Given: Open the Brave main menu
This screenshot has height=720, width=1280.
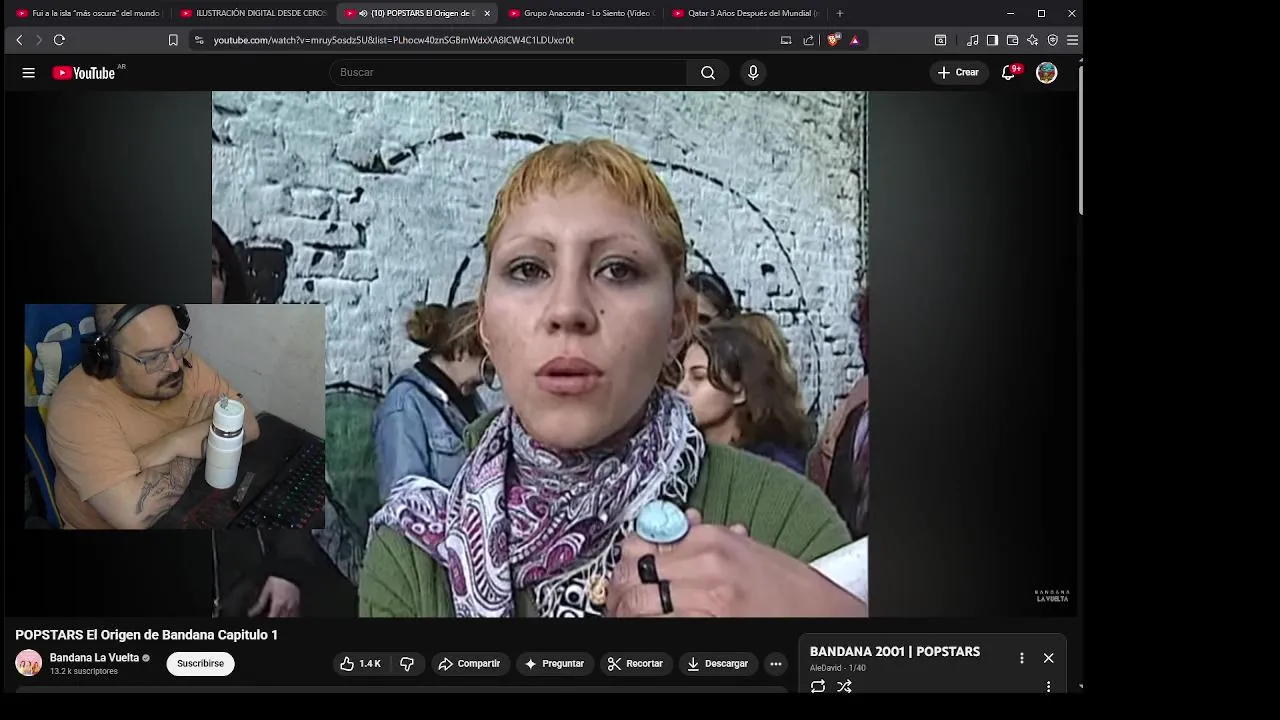Looking at the screenshot, I should tap(1072, 40).
